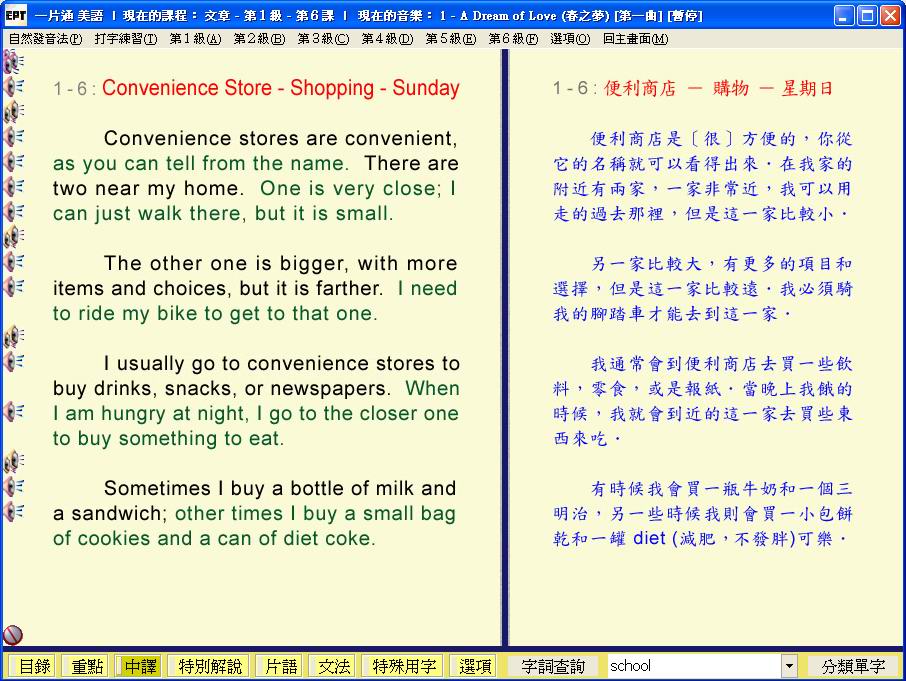
Task: Toggle the 重點 key points button
Action: (x=87, y=666)
